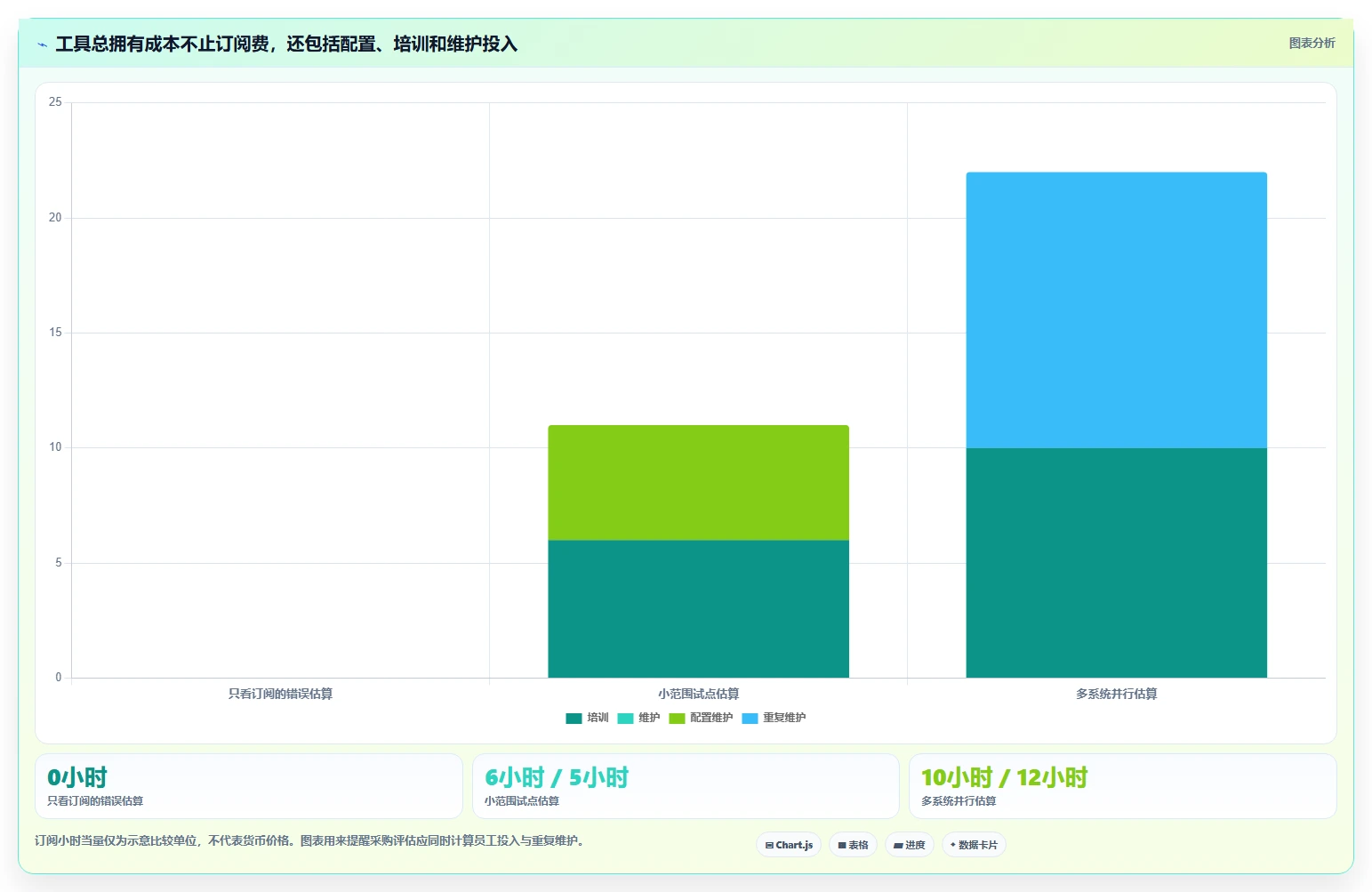Click the 表格 chip
This screenshot has width=1372, height=892.
click(854, 845)
